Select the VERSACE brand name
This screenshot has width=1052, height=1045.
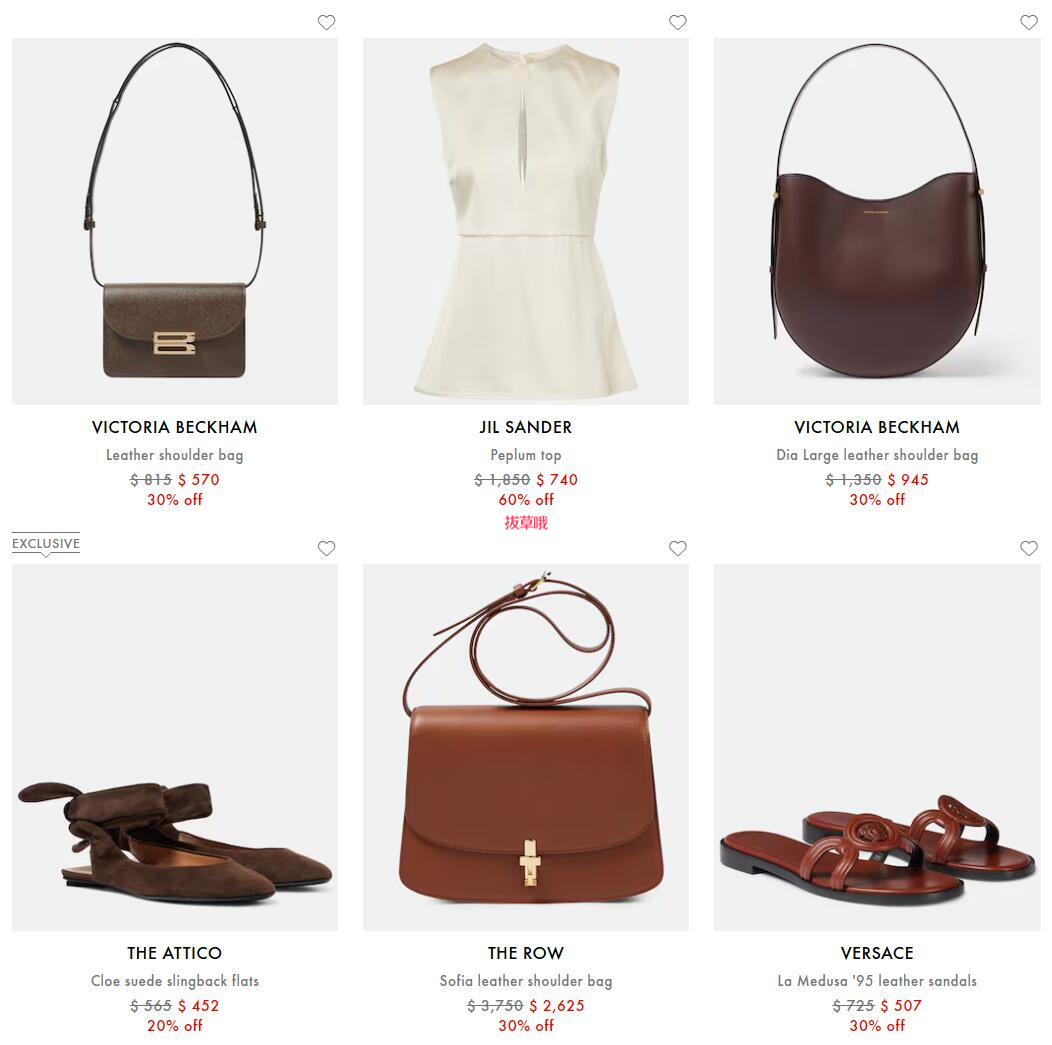pyautogui.click(x=877, y=953)
